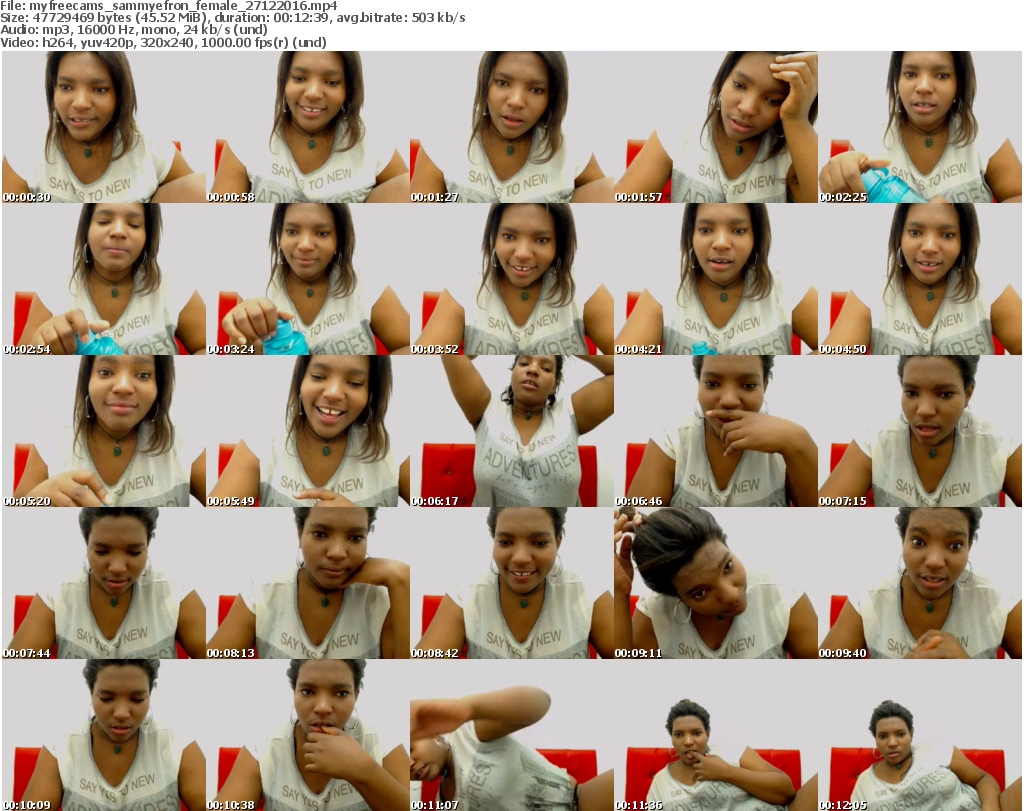1024x811 pixels.
Task: Click the Size and duration info line
Action: 233,18
